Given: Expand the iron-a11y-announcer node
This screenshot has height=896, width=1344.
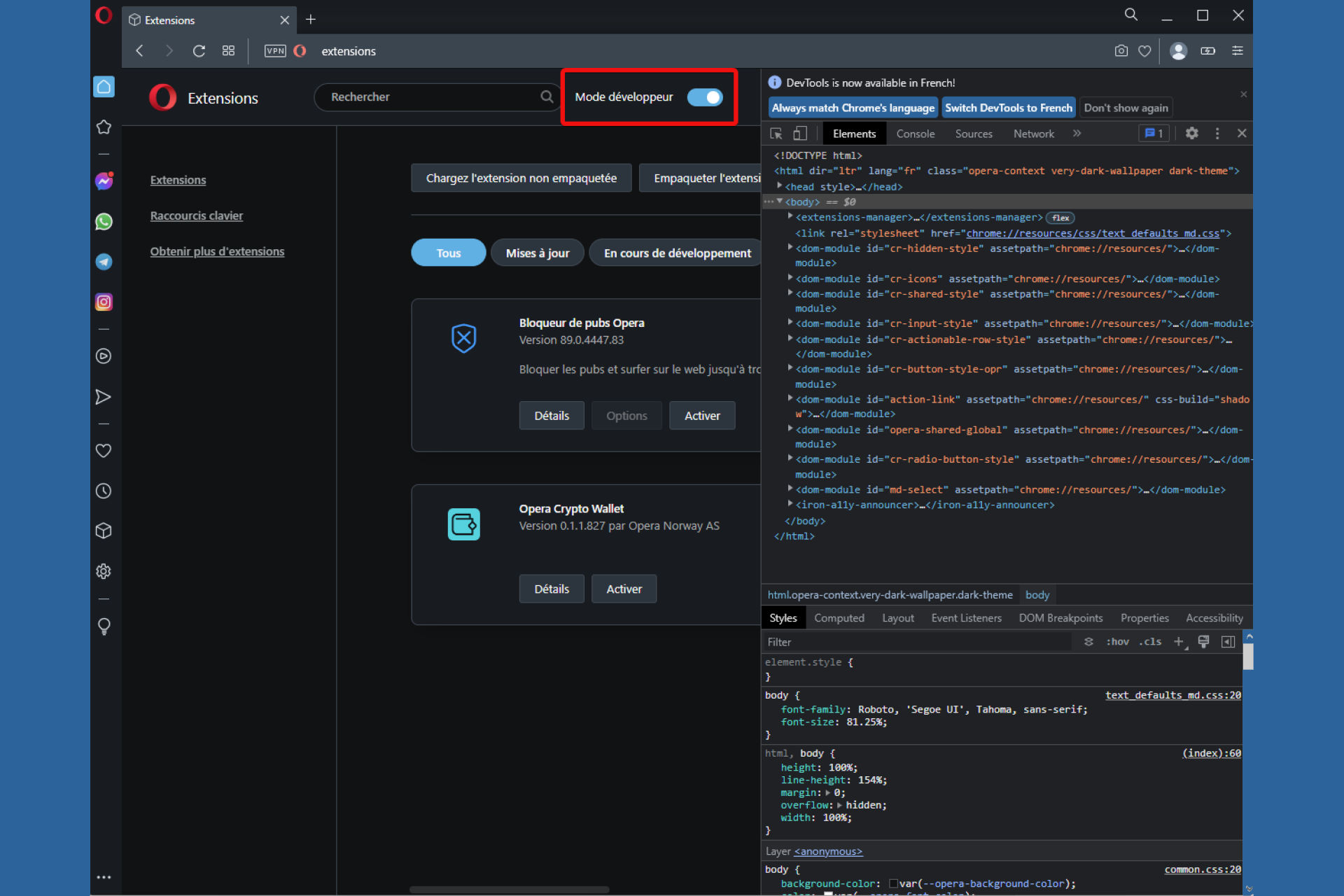Looking at the screenshot, I should click(x=790, y=504).
